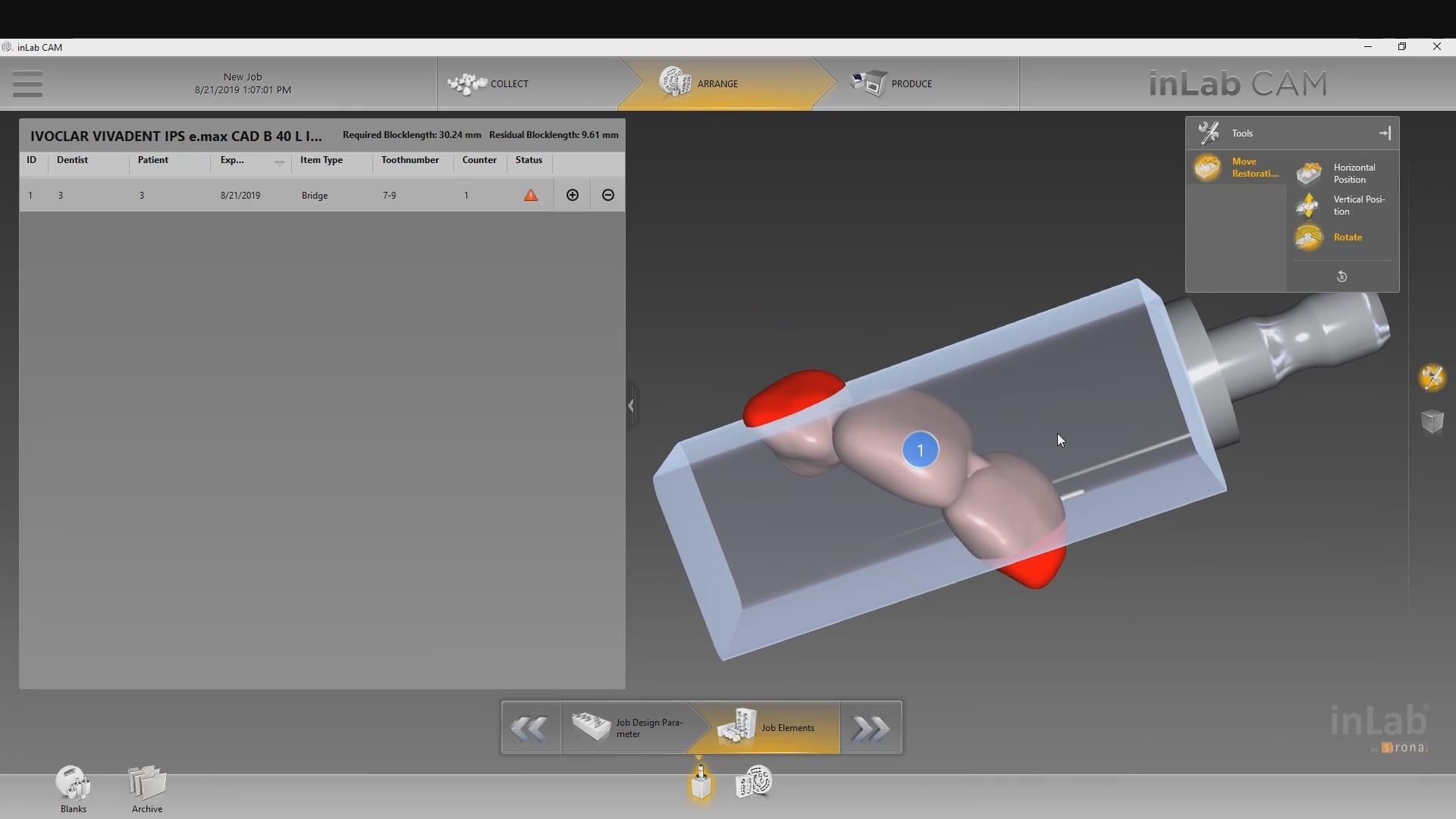Screen dimensions: 1456x819
Task: Open the Exp... column sort dropdown
Action: [x=279, y=163]
